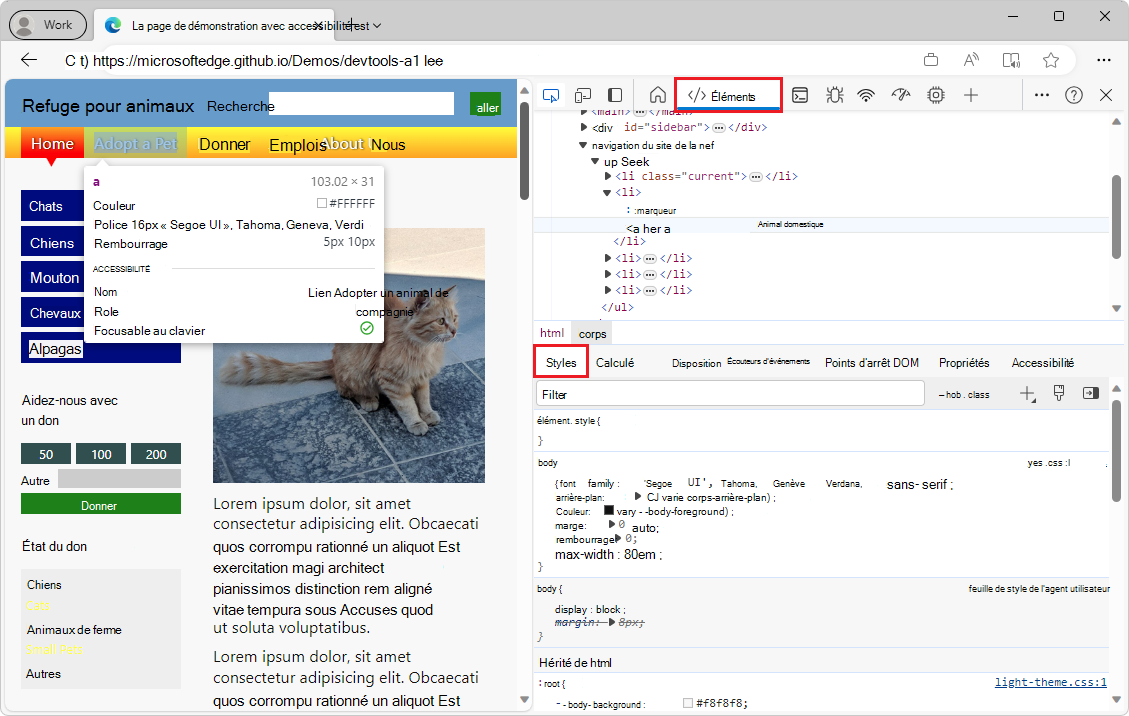The width and height of the screenshot is (1129, 716).
Task: Add more tools with plus icon
Action: coord(971,95)
